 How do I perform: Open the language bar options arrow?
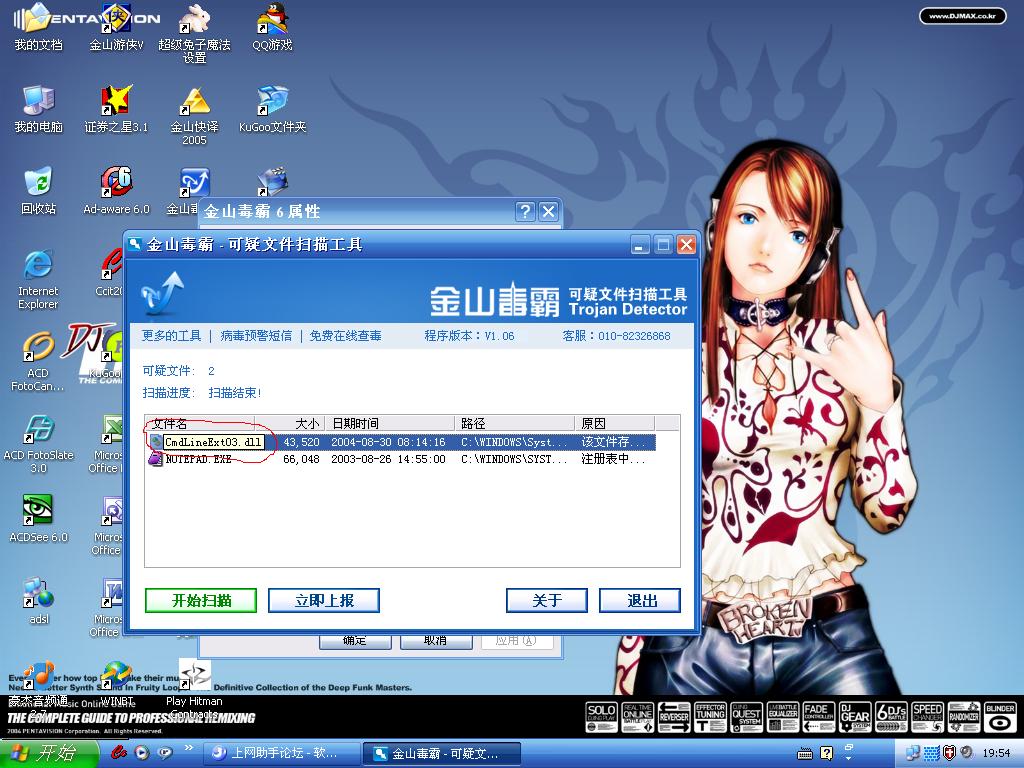[849, 758]
